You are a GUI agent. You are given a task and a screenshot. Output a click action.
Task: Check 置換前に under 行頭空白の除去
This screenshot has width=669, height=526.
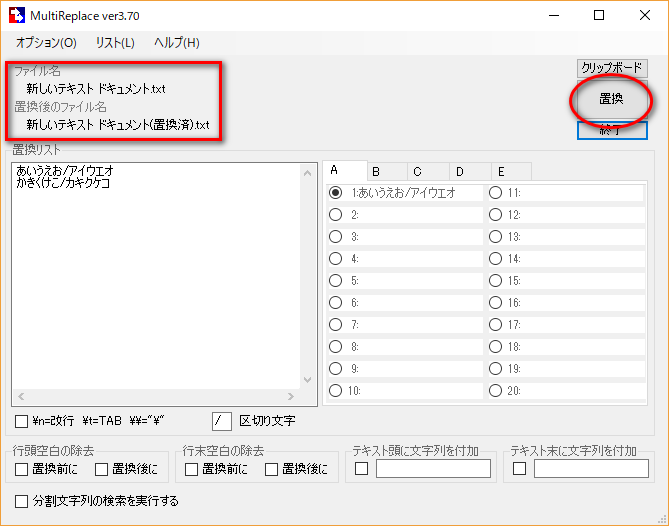22,469
